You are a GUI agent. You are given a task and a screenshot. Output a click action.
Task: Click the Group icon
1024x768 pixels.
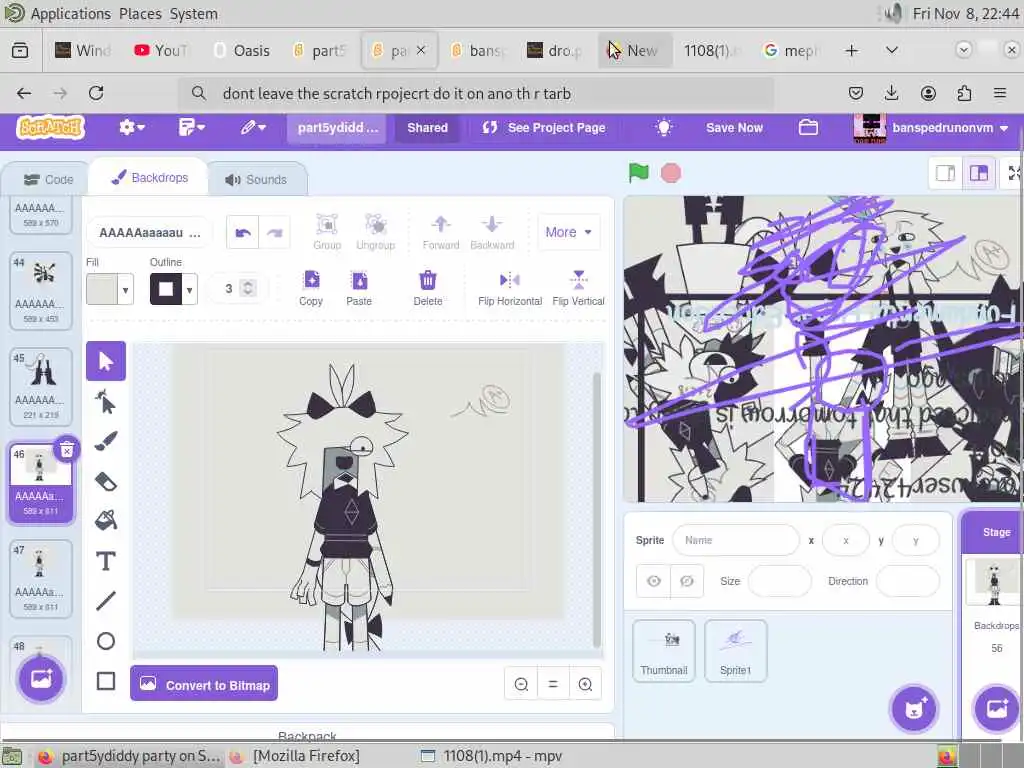pos(327,232)
